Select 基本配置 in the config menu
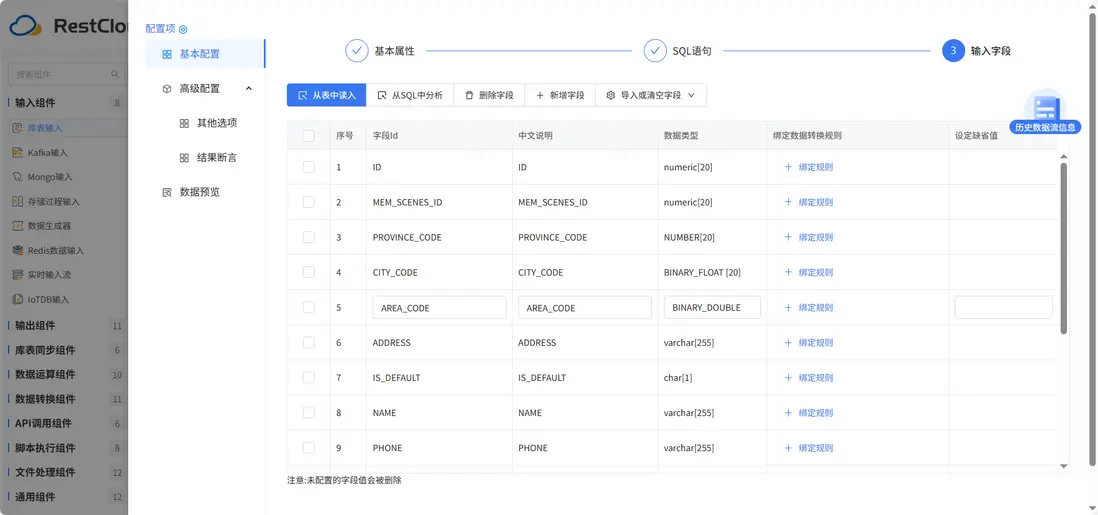Image resolution: width=1098 pixels, height=515 pixels. click(205, 54)
